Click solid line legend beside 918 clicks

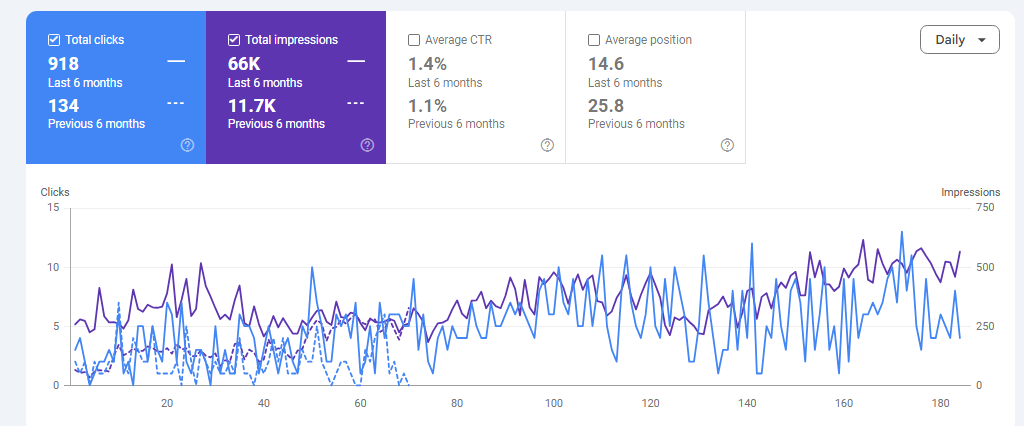176,62
